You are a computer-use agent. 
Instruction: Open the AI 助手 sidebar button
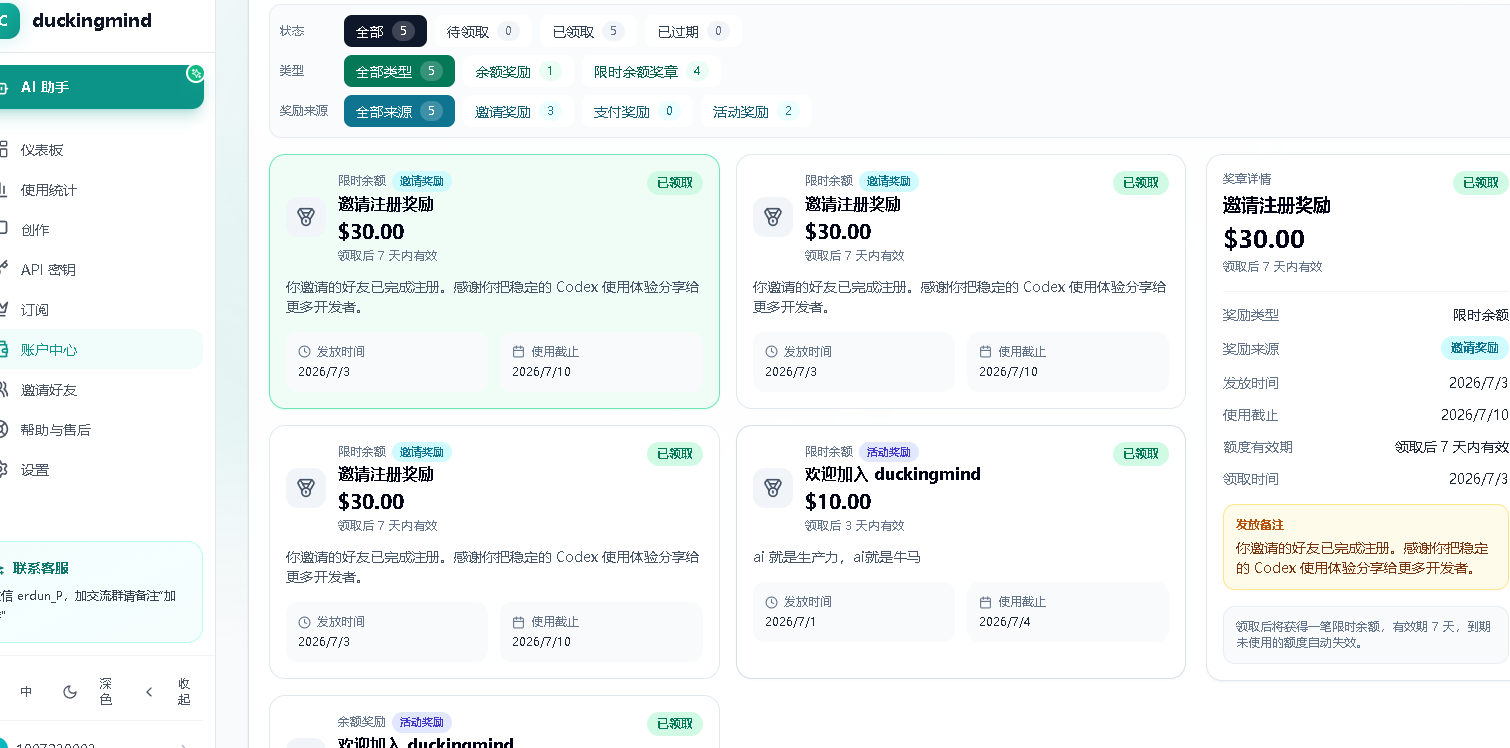pyautogui.click(x=100, y=87)
